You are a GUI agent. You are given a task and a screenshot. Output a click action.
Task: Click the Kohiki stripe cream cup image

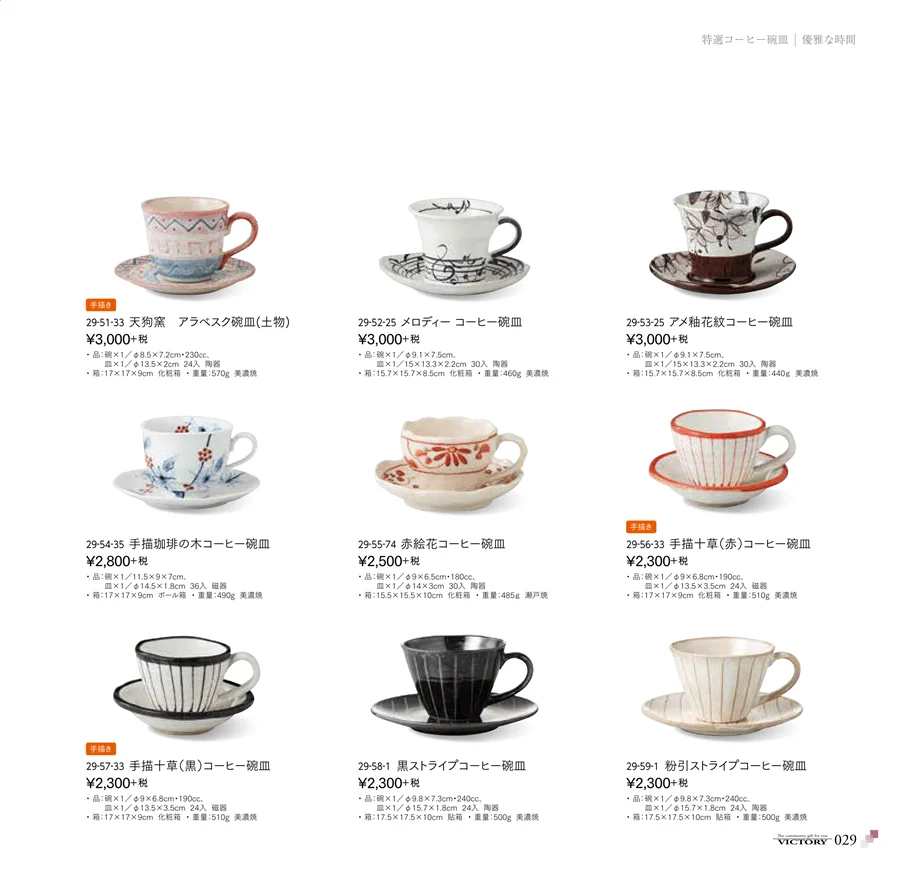click(x=721, y=685)
